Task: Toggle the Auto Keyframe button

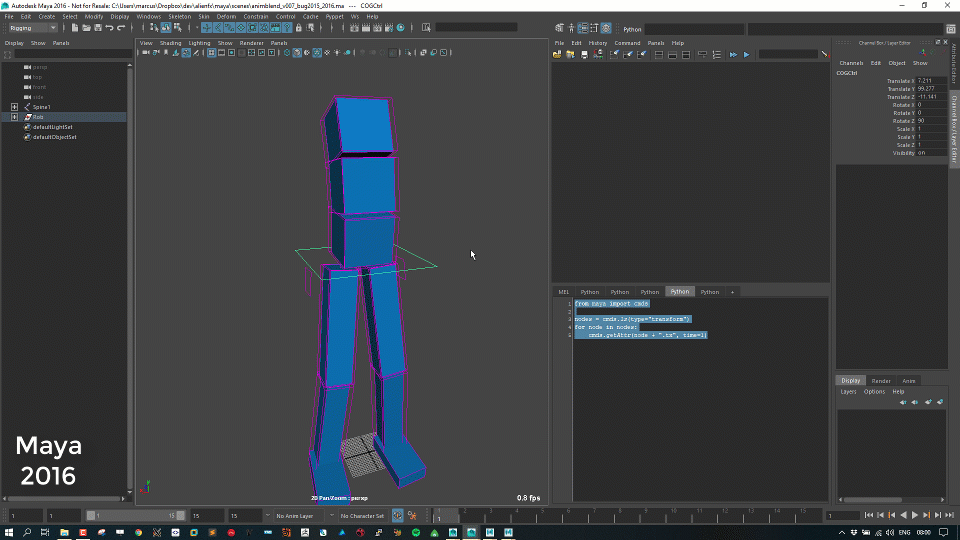Action: (x=398, y=516)
